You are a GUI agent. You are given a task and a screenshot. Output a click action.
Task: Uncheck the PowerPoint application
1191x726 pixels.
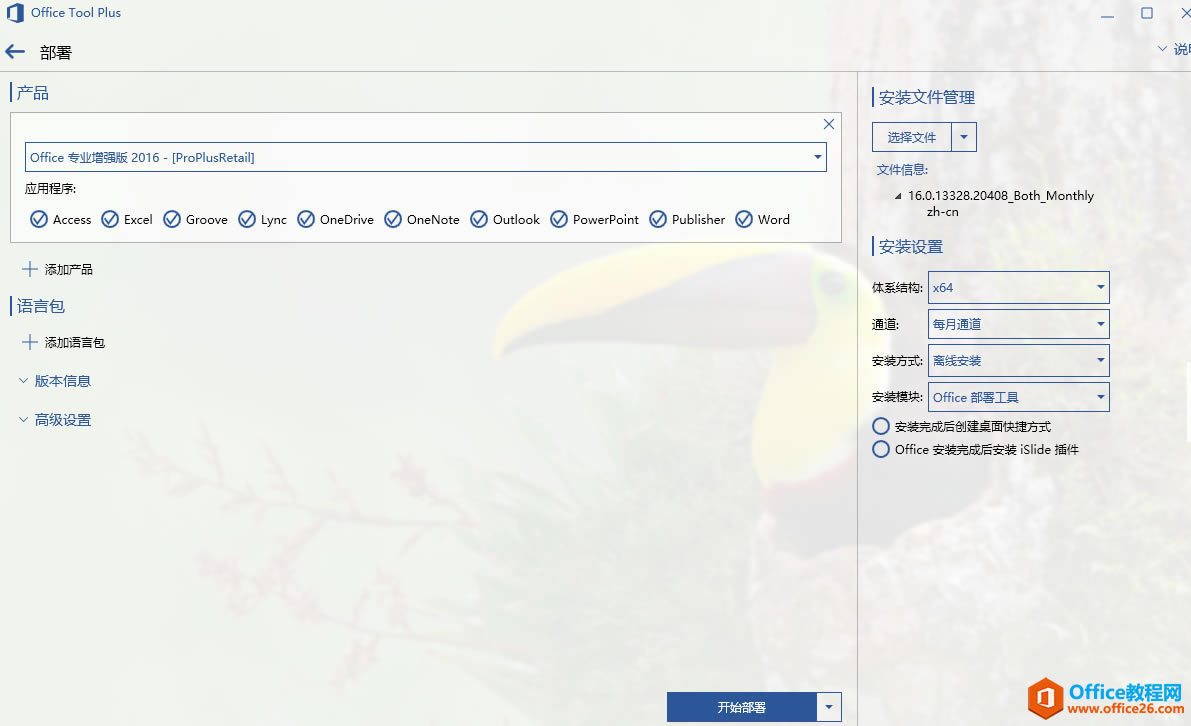pos(559,219)
